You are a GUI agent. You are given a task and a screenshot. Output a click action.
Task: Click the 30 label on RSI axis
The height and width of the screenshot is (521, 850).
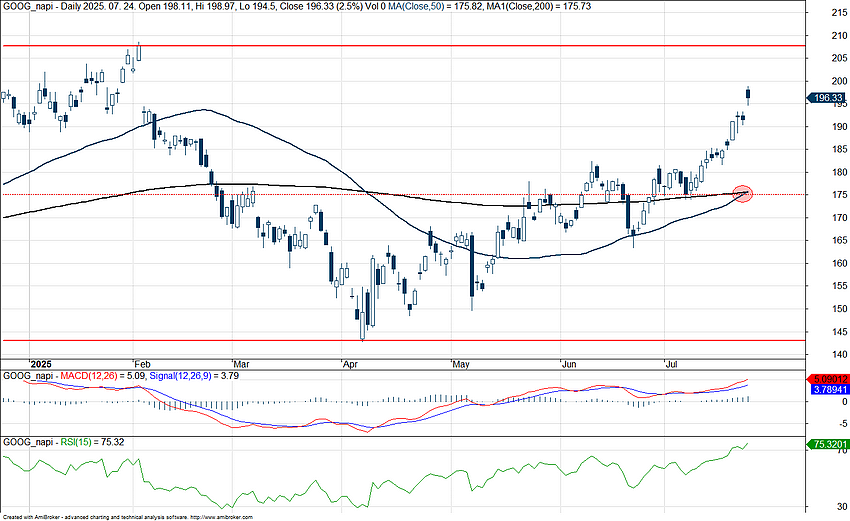click(842, 507)
